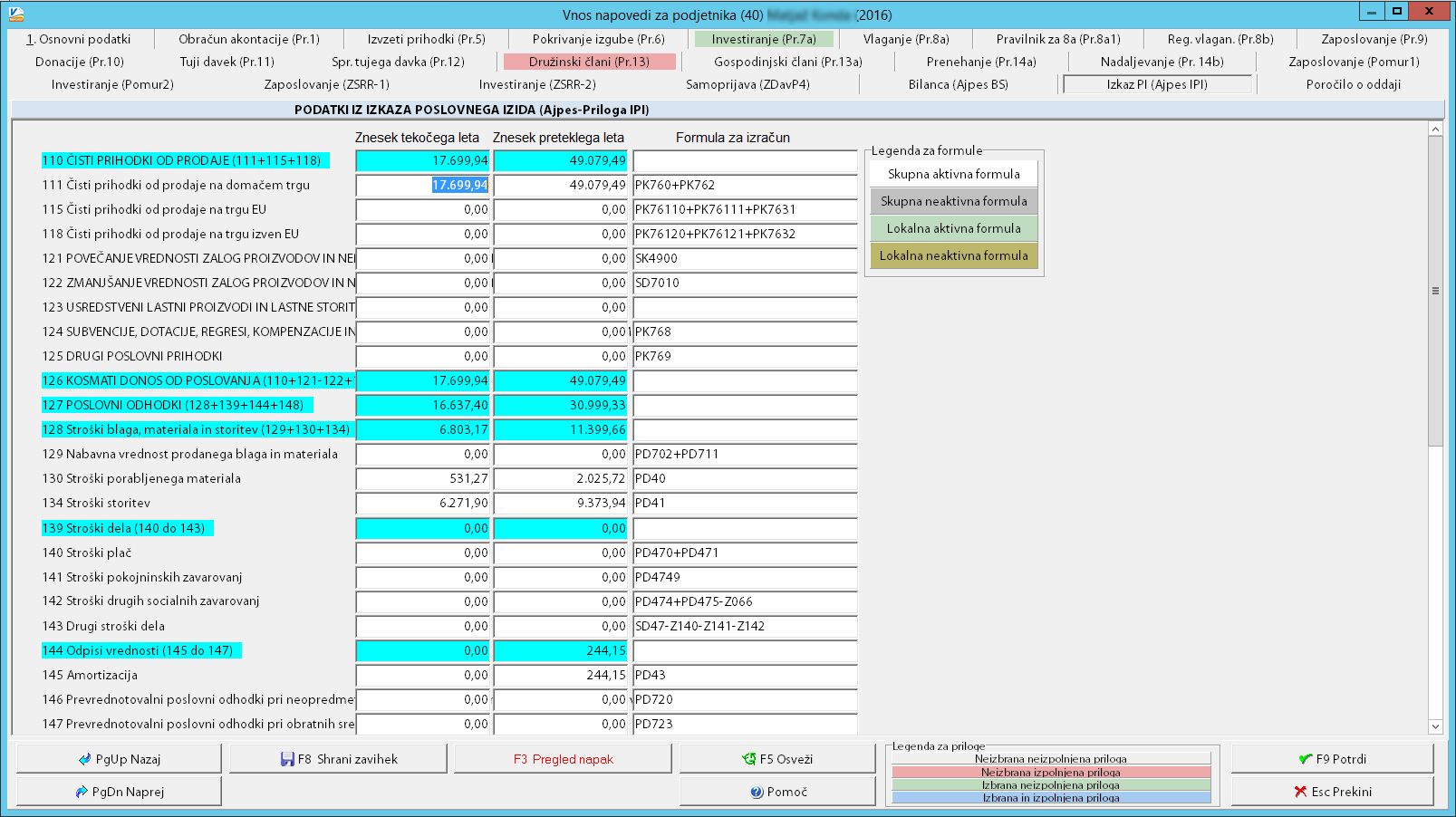This screenshot has height=817, width=1456.
Task: Switch to Obračun akontacije (Pr.1) tab
Action: coord(249,39)
